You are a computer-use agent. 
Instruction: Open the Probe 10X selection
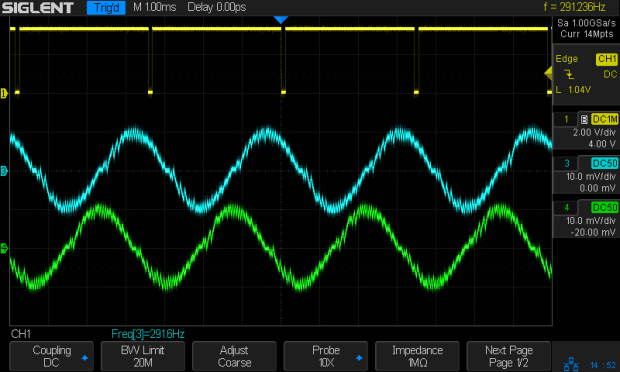click(x=326, y=356)
